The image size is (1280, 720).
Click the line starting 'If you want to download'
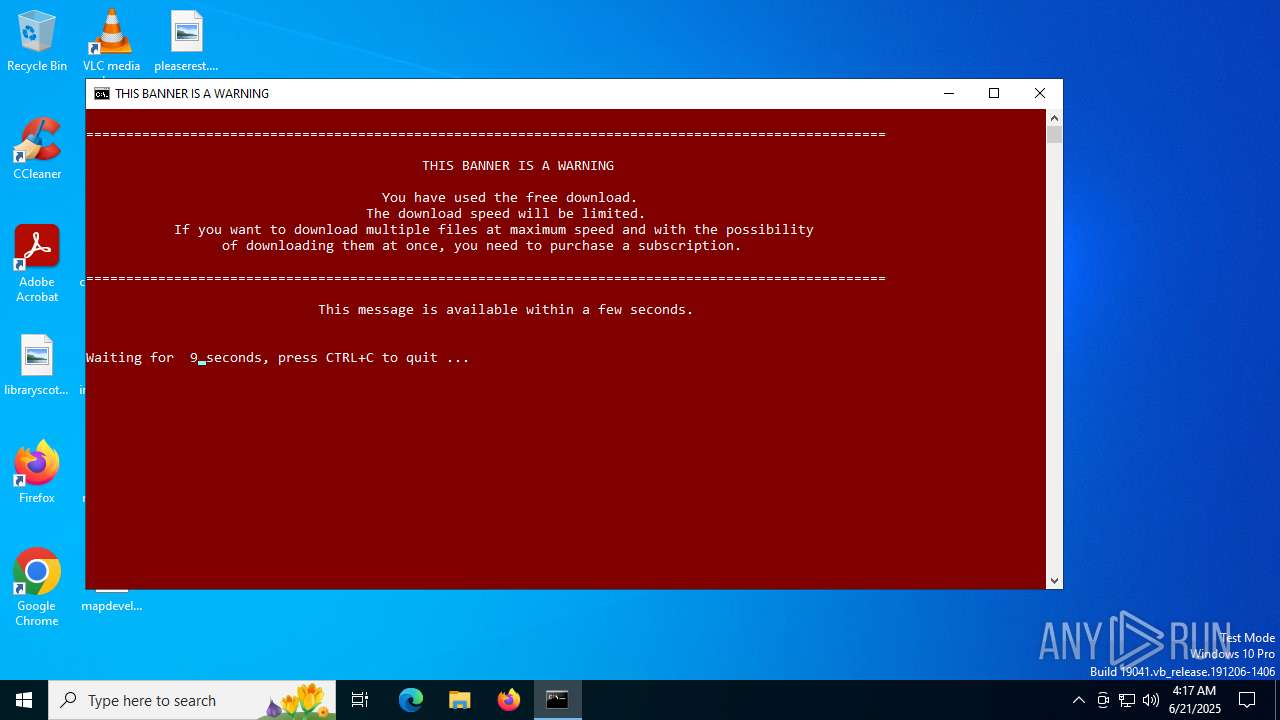pyautogui.click(x=493, y=229)
